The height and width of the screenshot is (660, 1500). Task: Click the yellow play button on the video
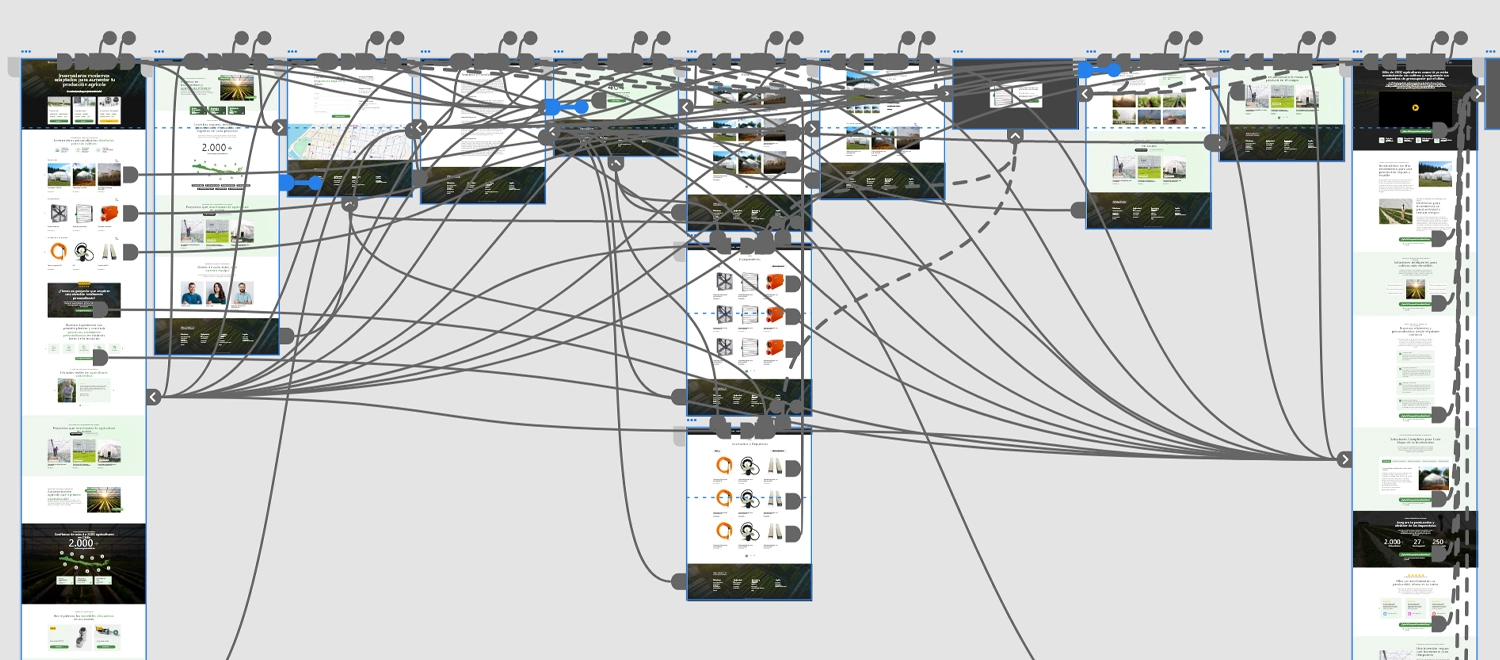1414,108
